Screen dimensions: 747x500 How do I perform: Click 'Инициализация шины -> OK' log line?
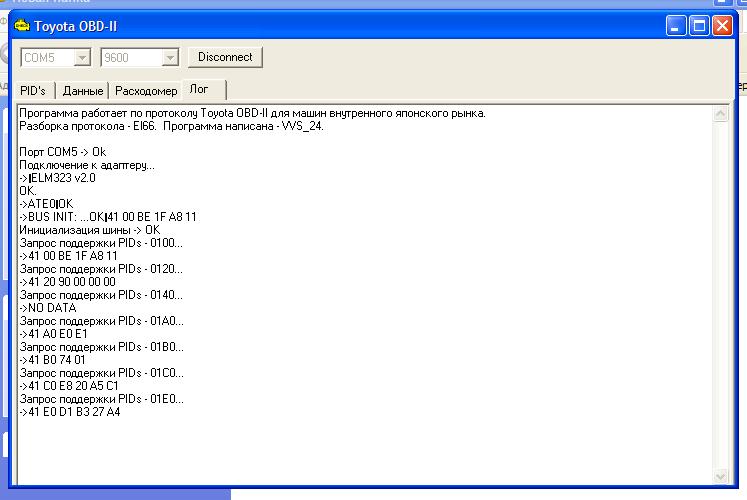[90, 230]
